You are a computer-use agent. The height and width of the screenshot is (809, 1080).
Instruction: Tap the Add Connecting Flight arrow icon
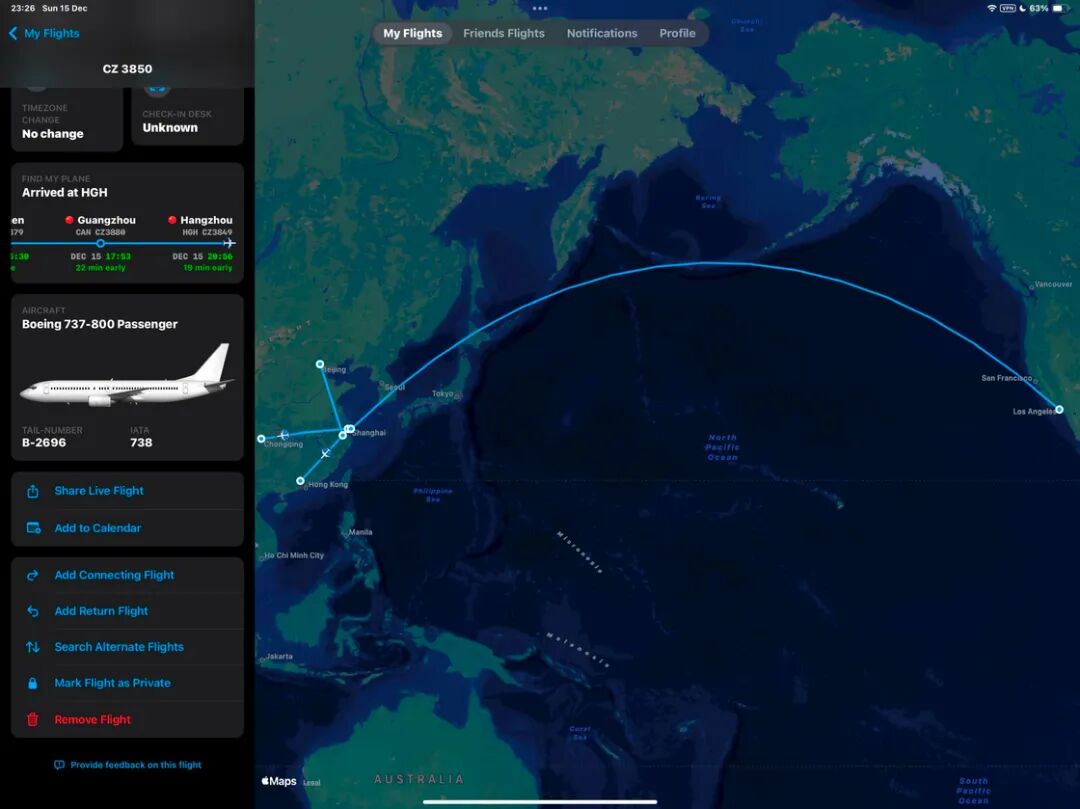32,575
